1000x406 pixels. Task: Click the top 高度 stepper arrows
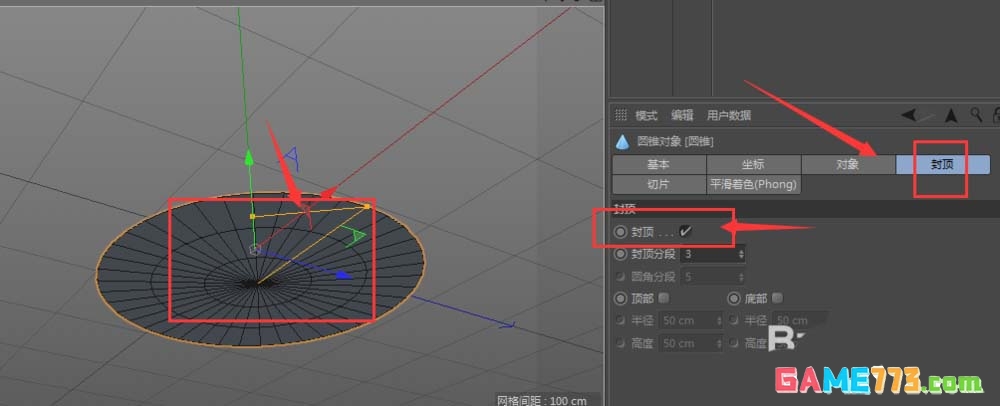(x=720, y=344)
